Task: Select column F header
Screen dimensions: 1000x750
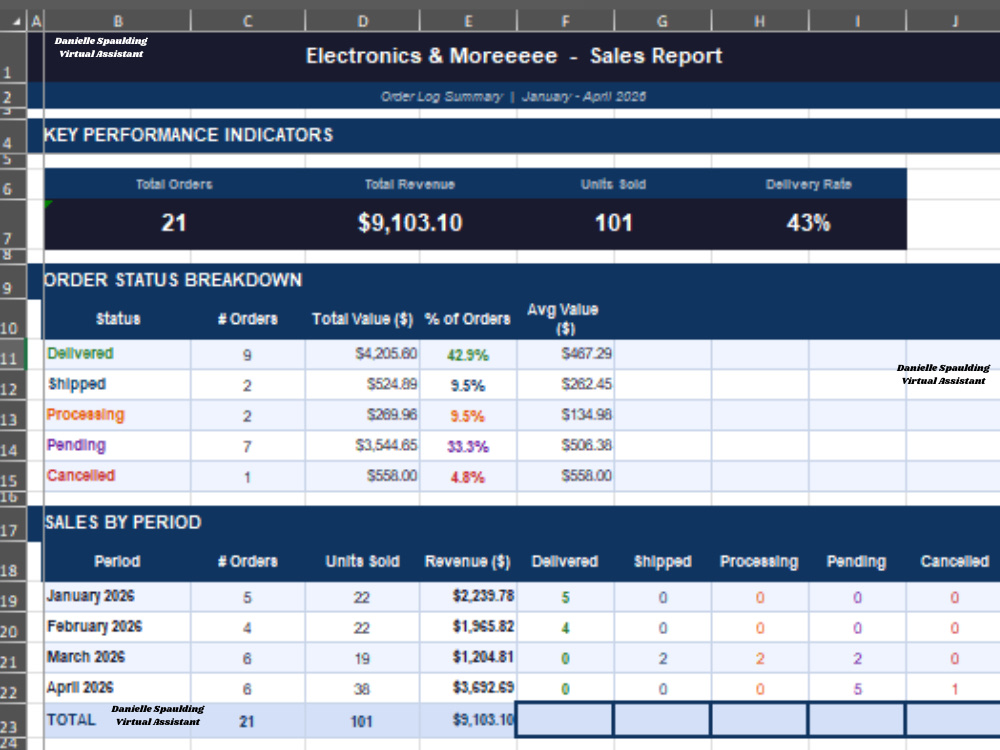Action: pos(565,21)
